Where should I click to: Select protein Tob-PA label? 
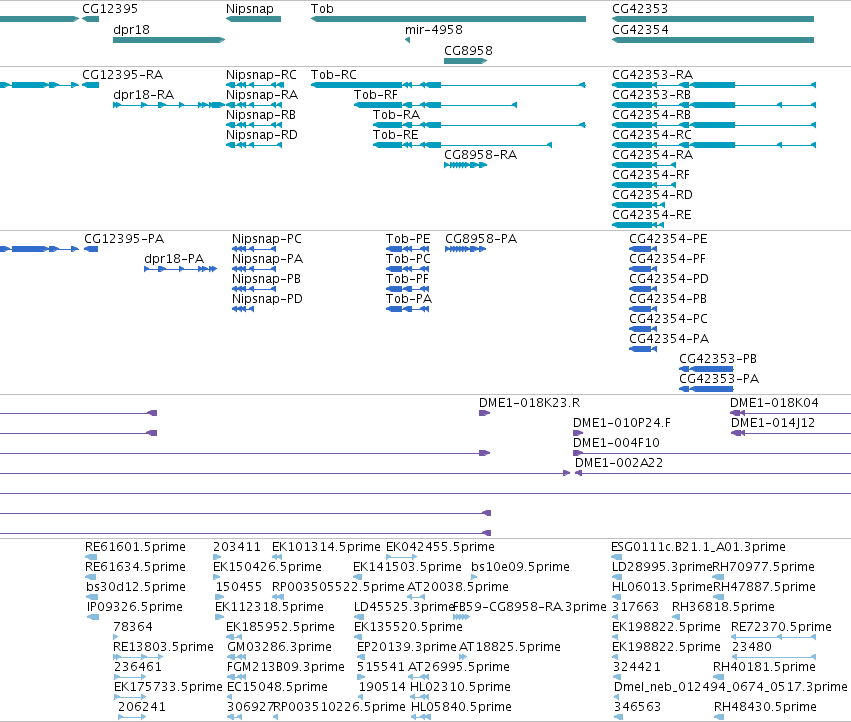(409, 299)
